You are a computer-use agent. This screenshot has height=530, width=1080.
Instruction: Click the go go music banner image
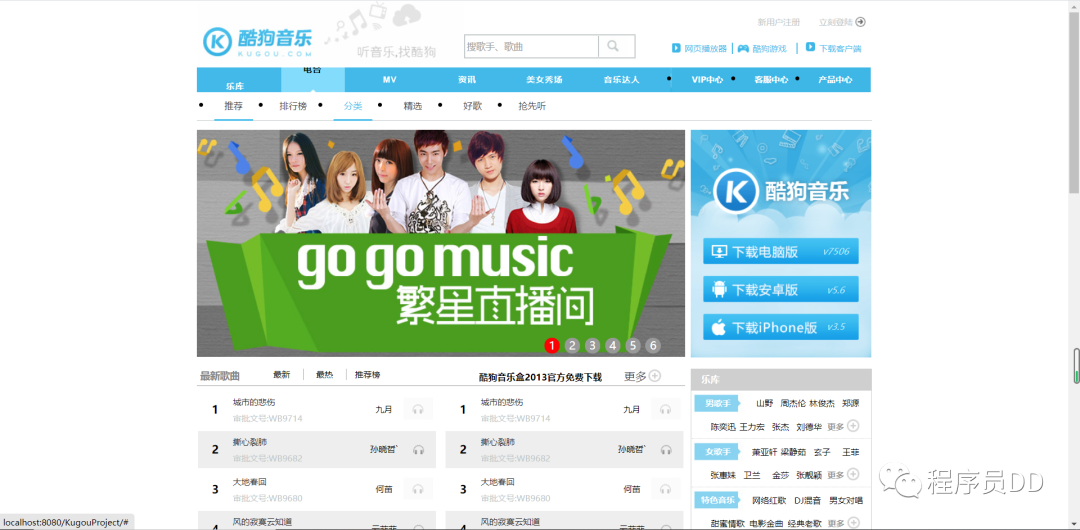coord(441,243)
